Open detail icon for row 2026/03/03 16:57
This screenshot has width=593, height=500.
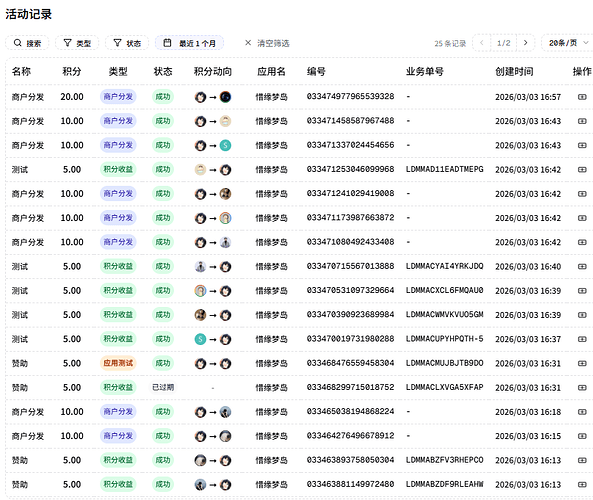tap(582, 97)
